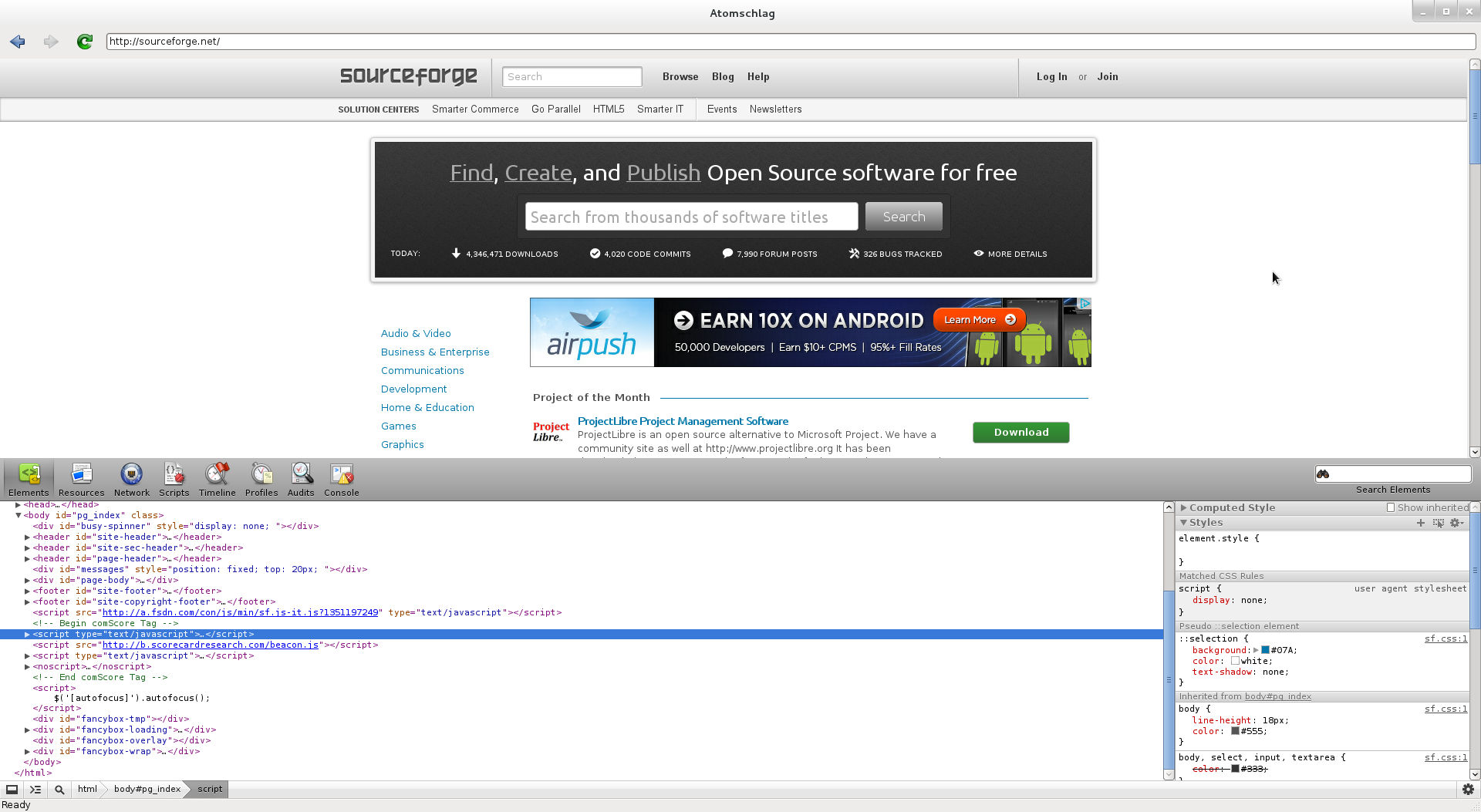Switch to the Network panel
This screenshot has width=1481, height=812.
pyautogui.click(x=131, y=478)
